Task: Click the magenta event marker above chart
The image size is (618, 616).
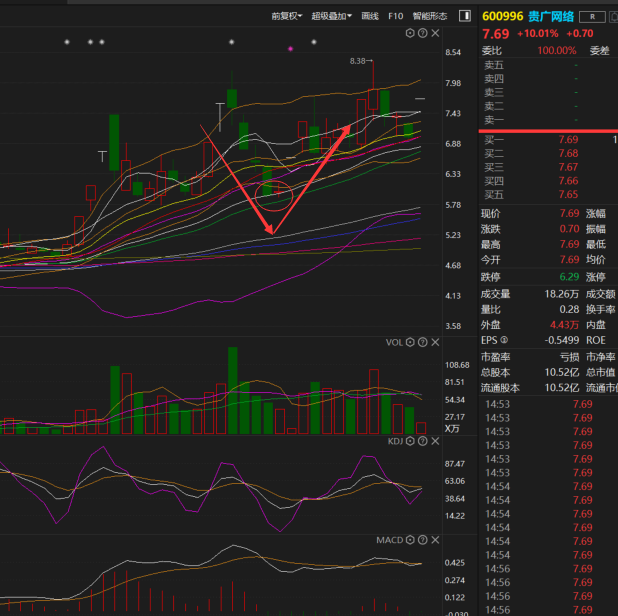Action: (x=290, y=48)
